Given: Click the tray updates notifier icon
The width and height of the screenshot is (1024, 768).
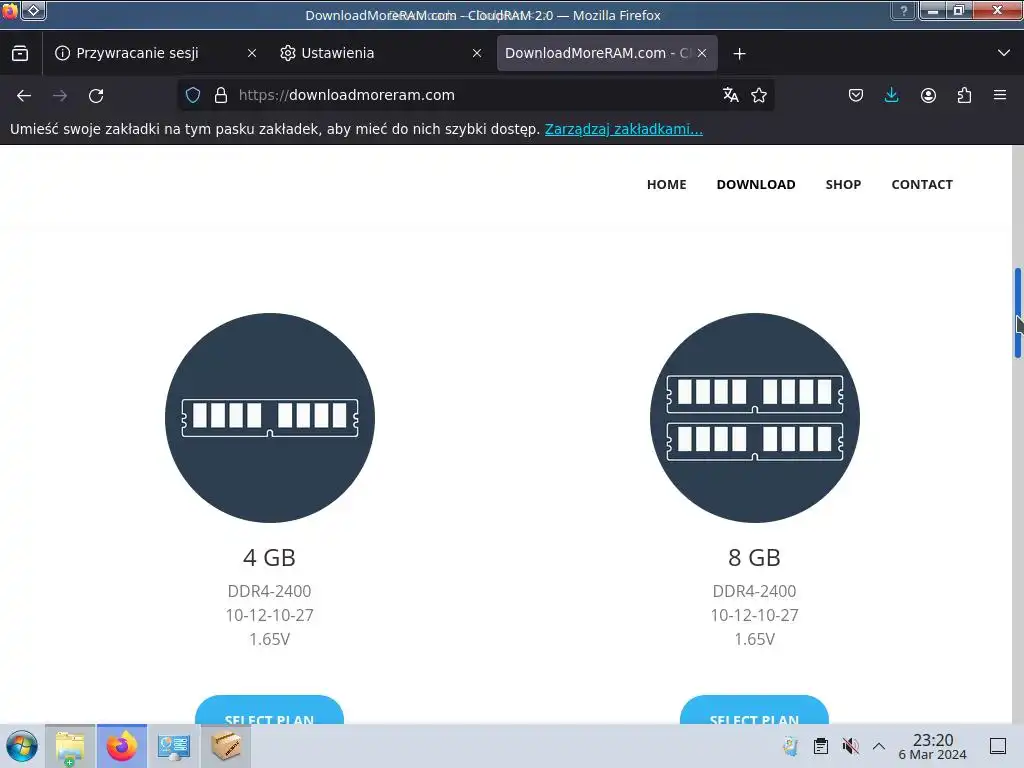Looking at the screenshot, I should point(791,746).
